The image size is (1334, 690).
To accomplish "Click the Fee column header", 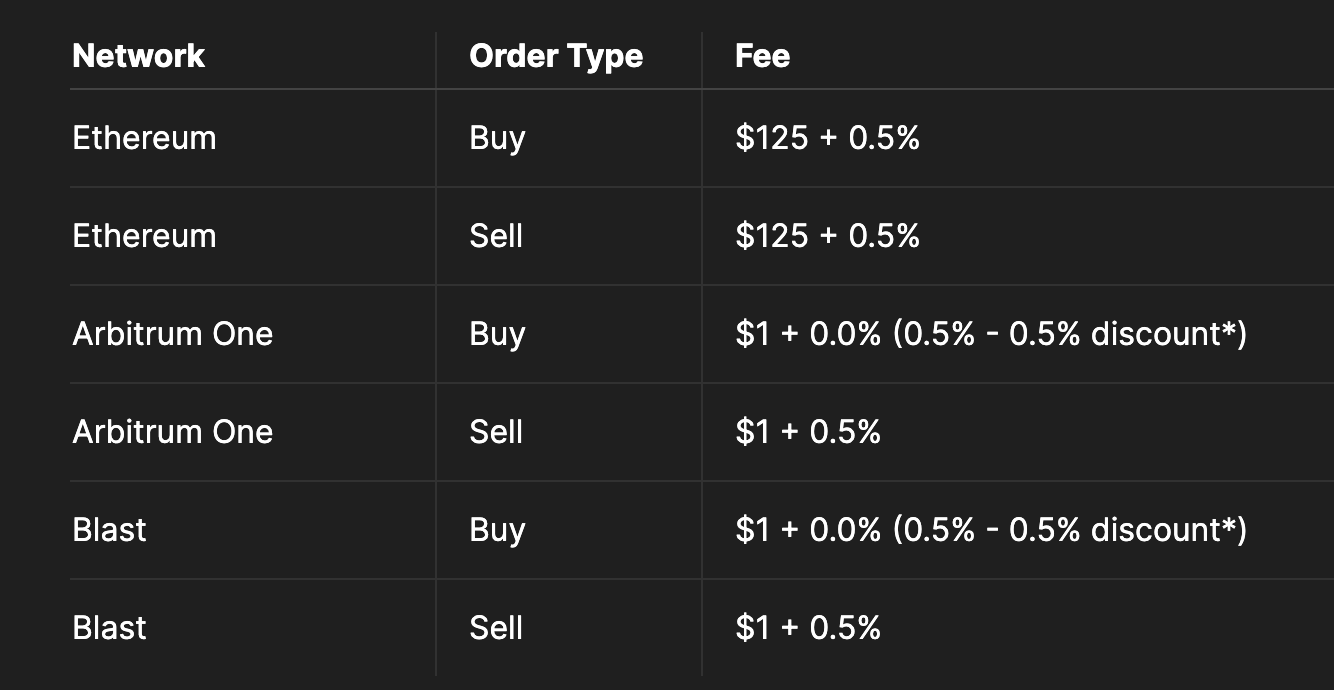I will (762, 56).
